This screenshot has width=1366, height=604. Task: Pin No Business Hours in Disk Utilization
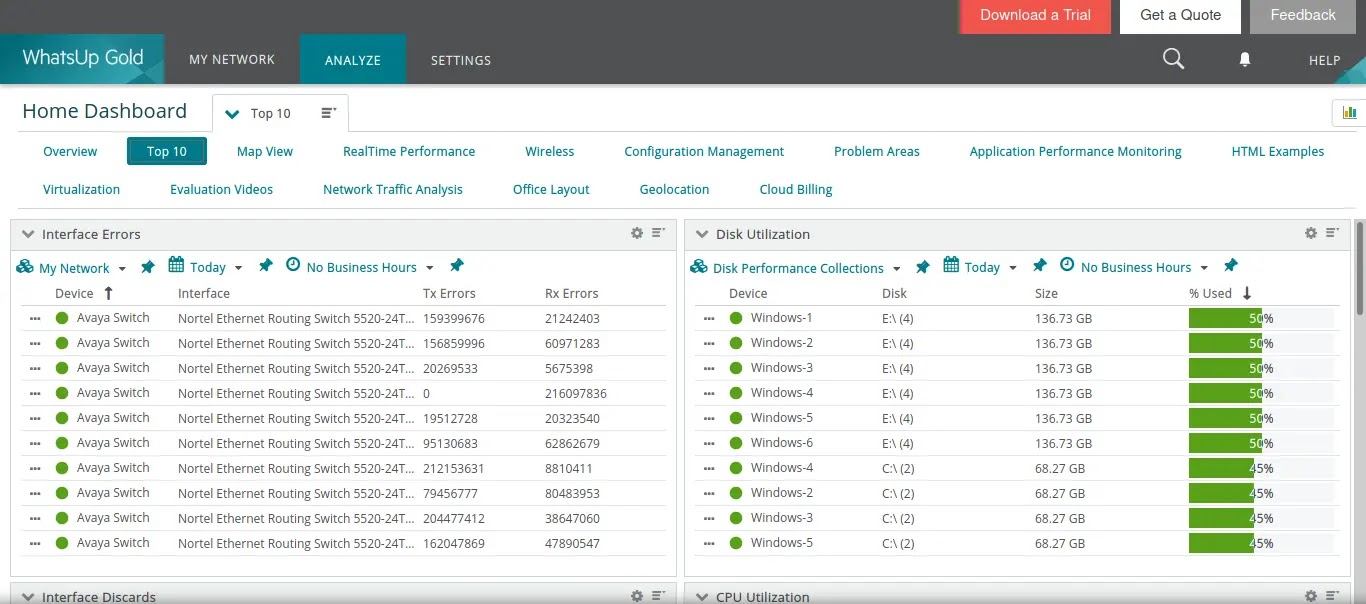pos(1231,265)
